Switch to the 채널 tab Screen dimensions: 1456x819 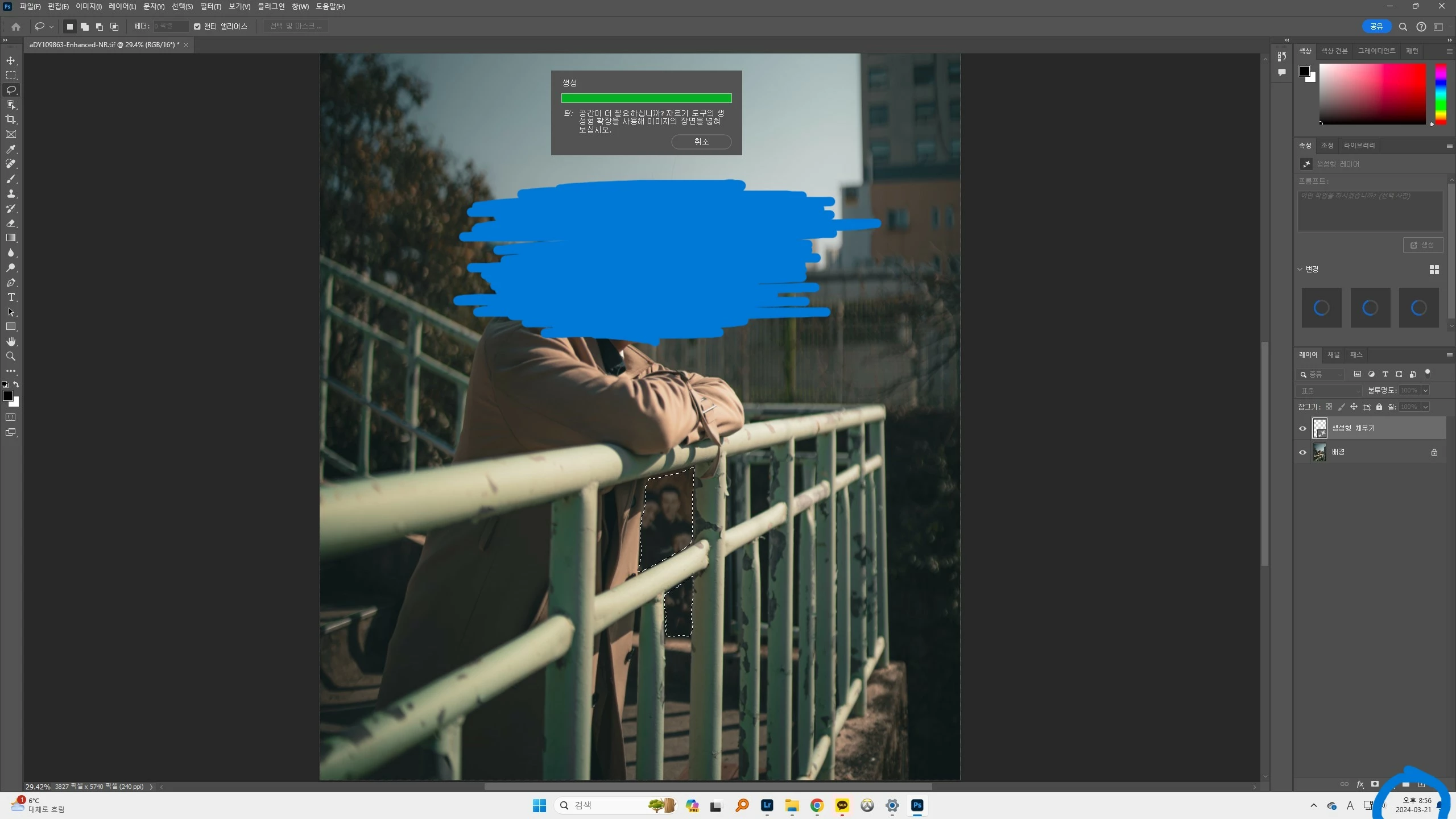coord(1333,354)
